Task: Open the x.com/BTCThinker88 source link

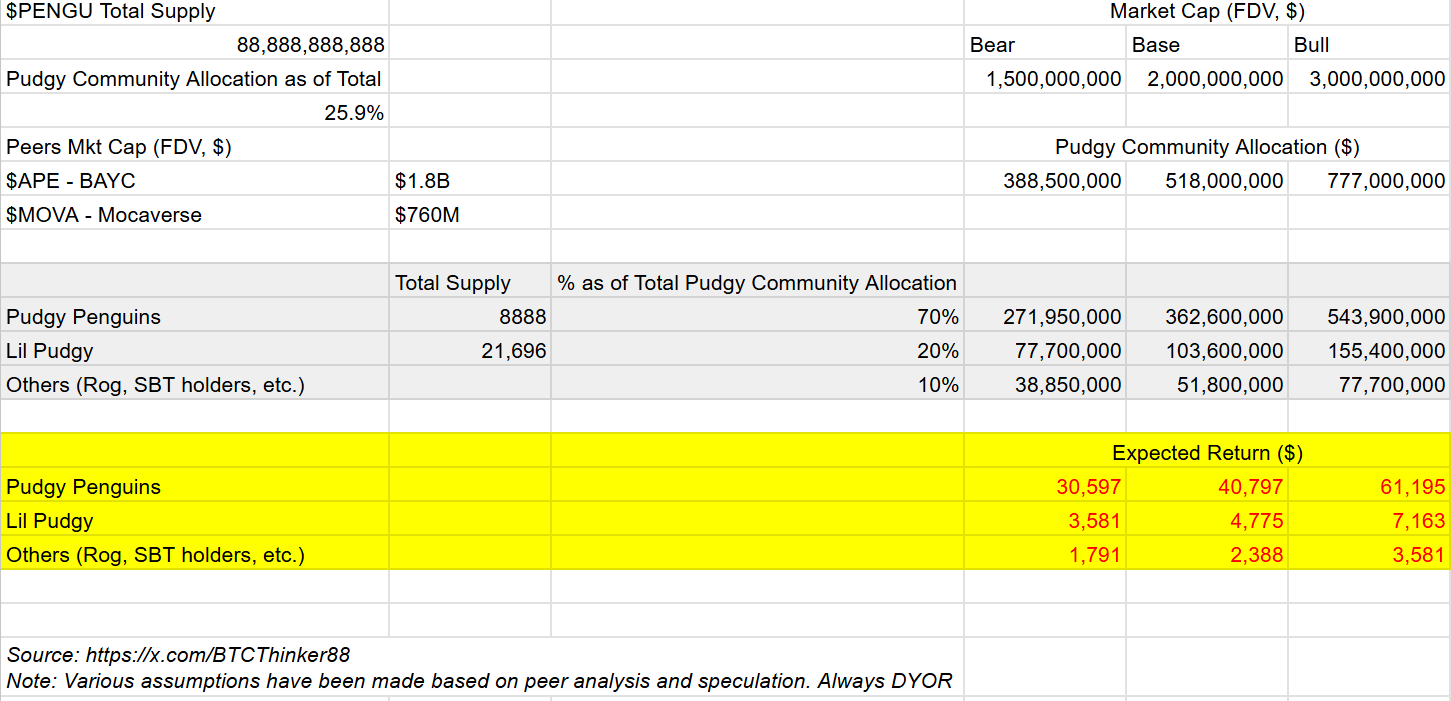Action: 218,655
